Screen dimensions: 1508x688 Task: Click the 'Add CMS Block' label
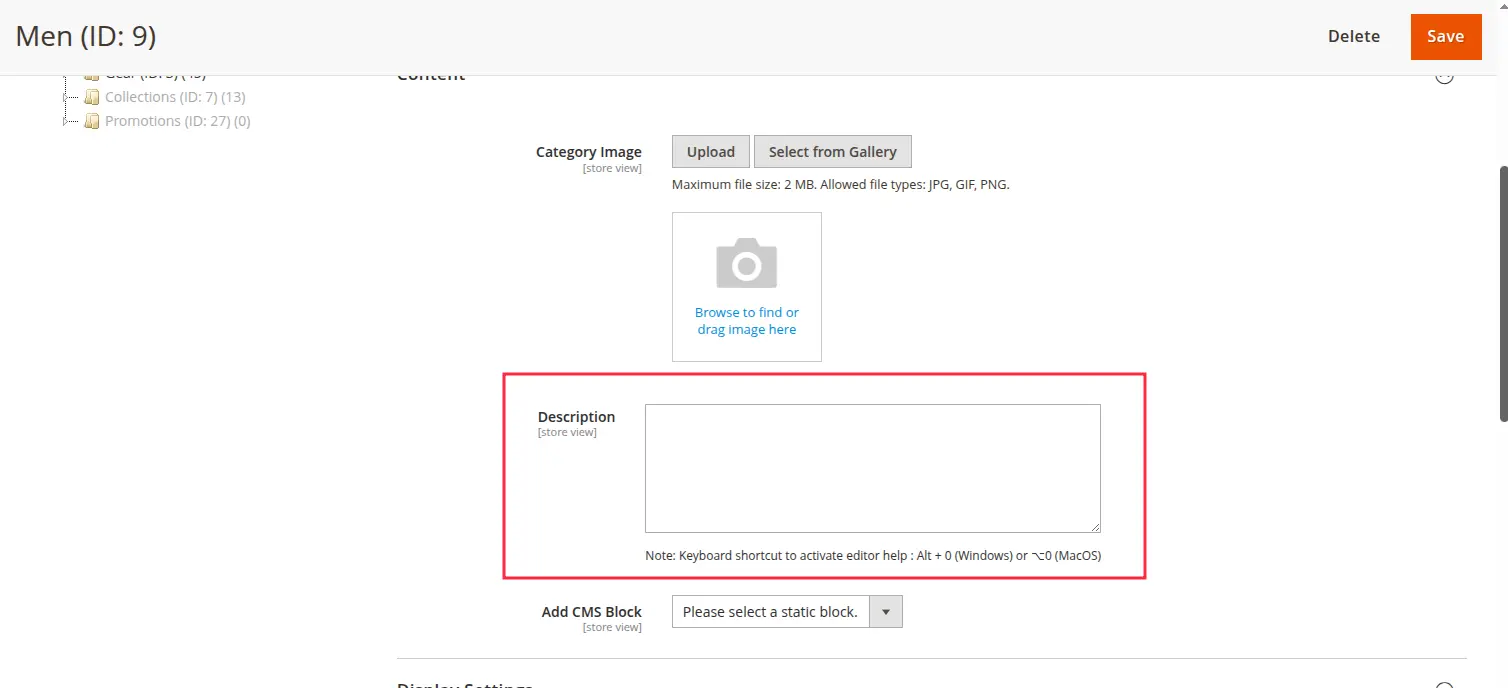tap(592, 612)
